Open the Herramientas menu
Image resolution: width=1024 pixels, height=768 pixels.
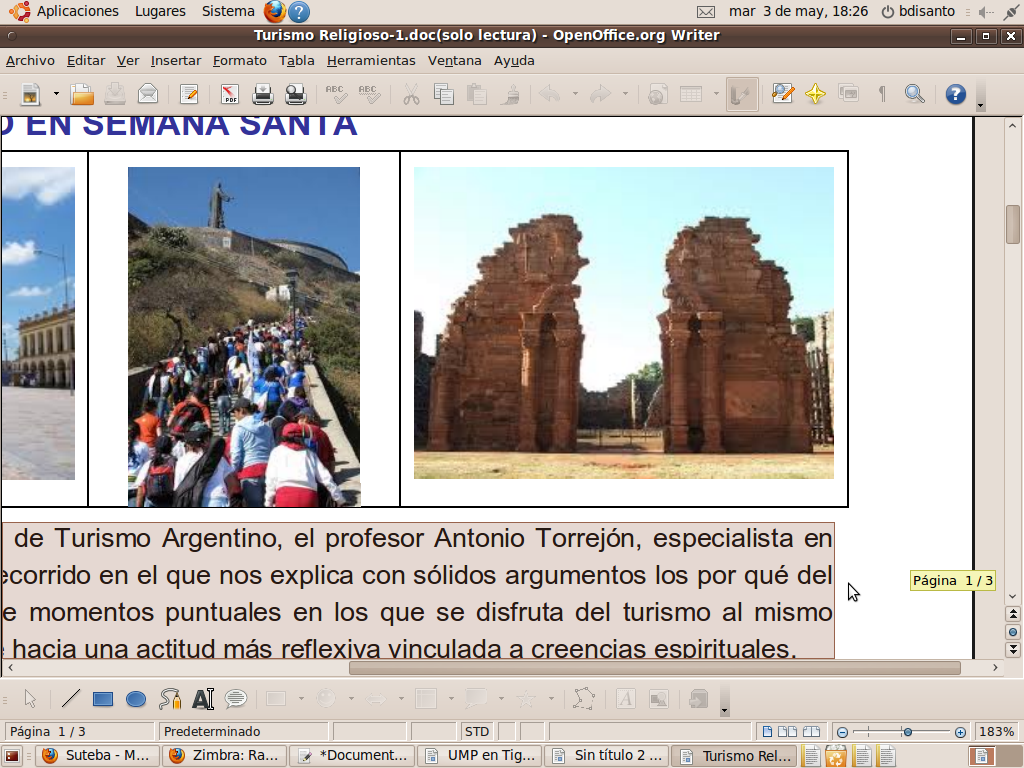pos(370,60)
